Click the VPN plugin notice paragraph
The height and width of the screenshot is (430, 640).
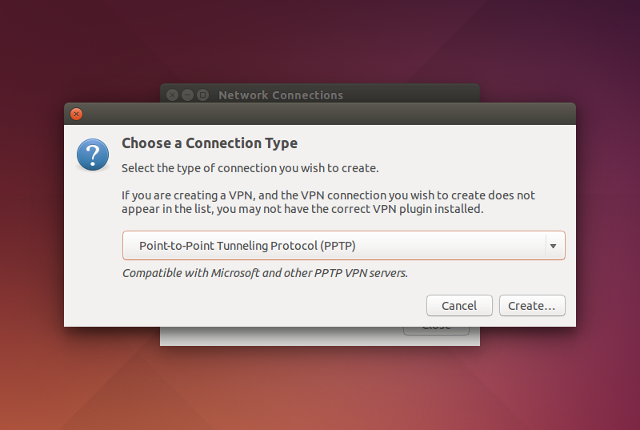328,202
